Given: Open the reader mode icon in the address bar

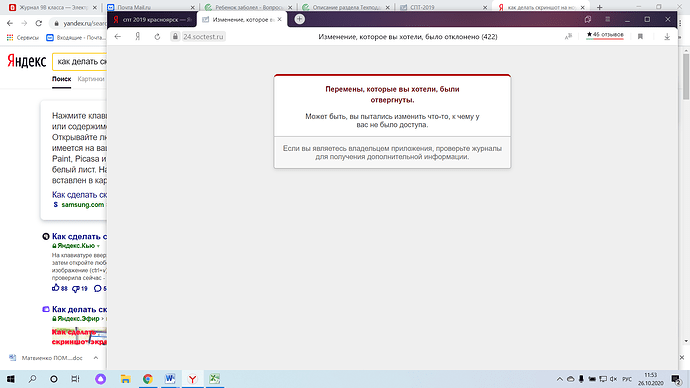Looking at the screenshot, I should 568,37.
